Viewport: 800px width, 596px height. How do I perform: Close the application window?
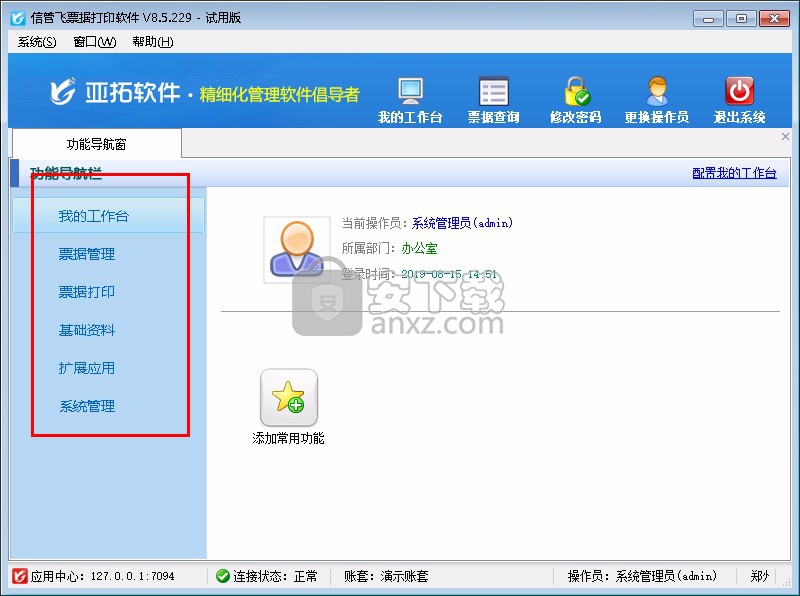point(774,19)
